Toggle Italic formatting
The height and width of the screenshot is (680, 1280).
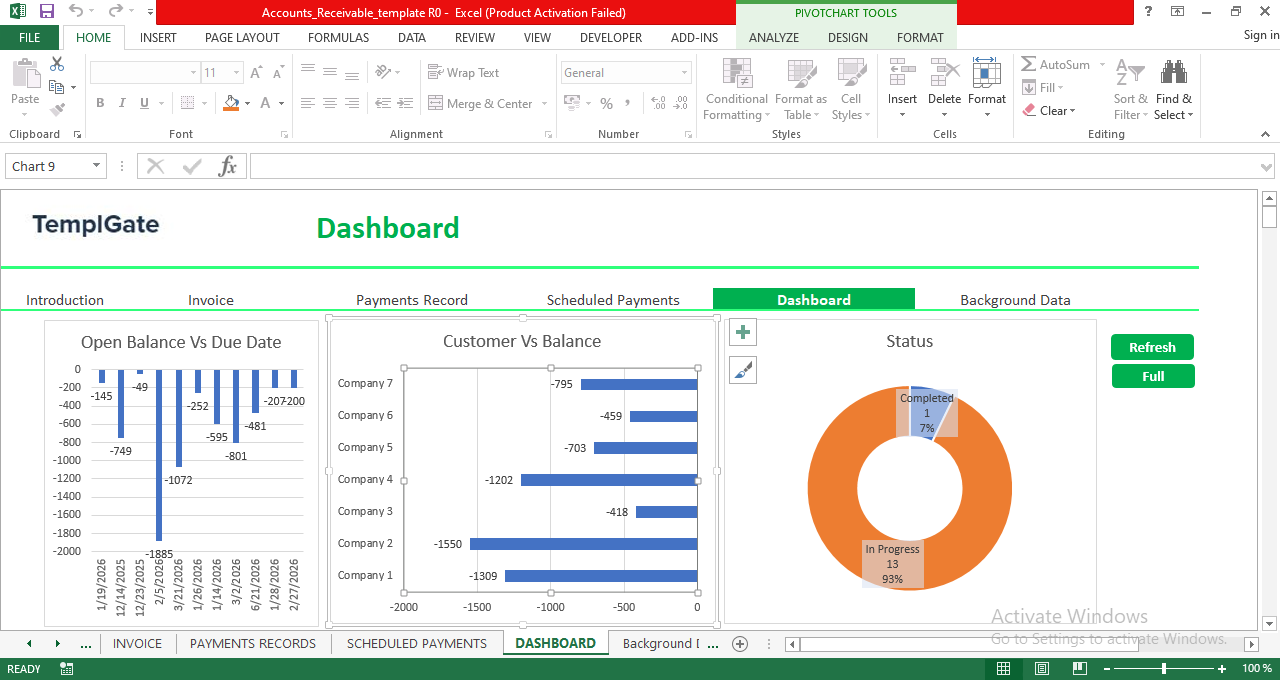[x=122, y=103]
